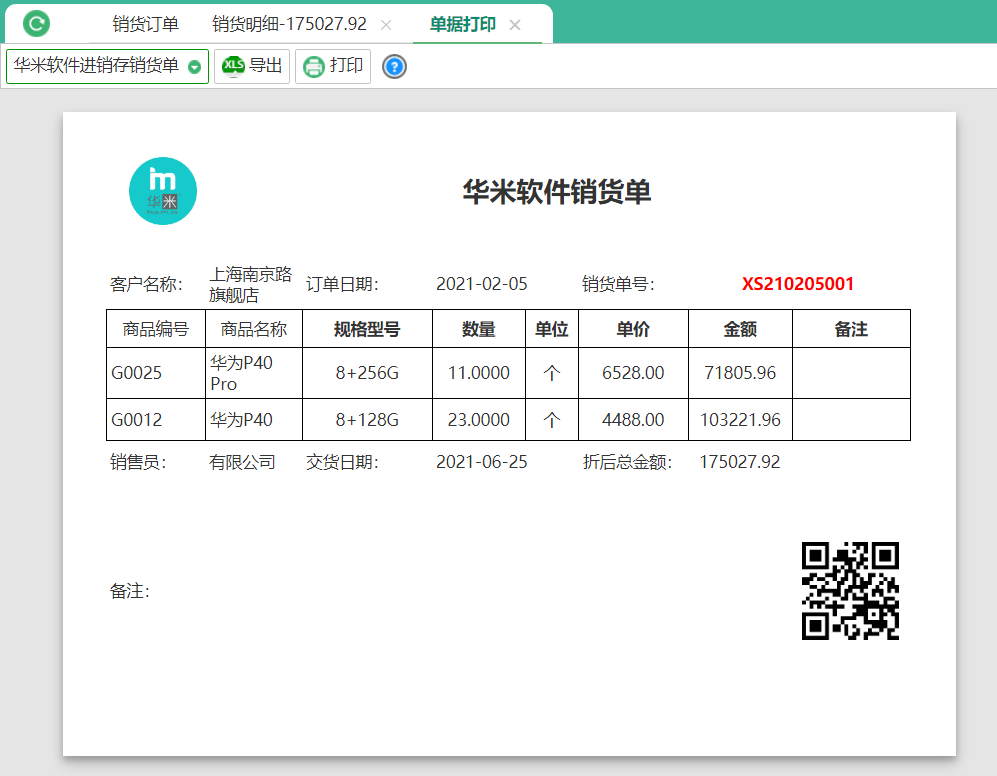Click the 销售员 label
Image resolution: width=997 pixels, height=776 pixels.
[138, 462]
